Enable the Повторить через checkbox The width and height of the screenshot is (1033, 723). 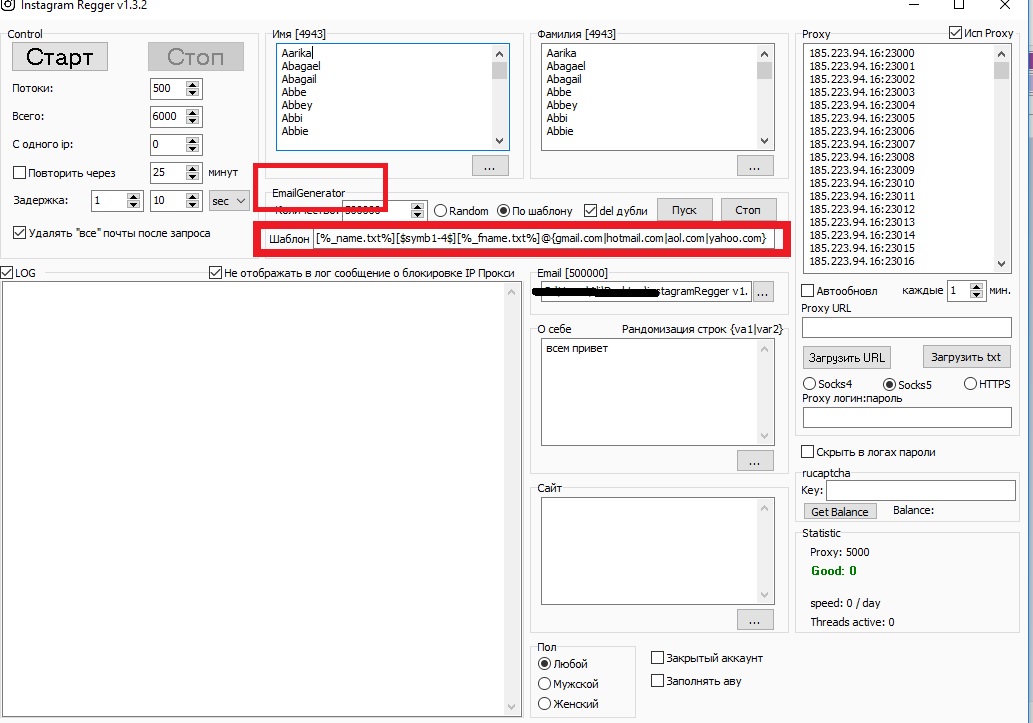pyautogui.click(x=19, y=173)
